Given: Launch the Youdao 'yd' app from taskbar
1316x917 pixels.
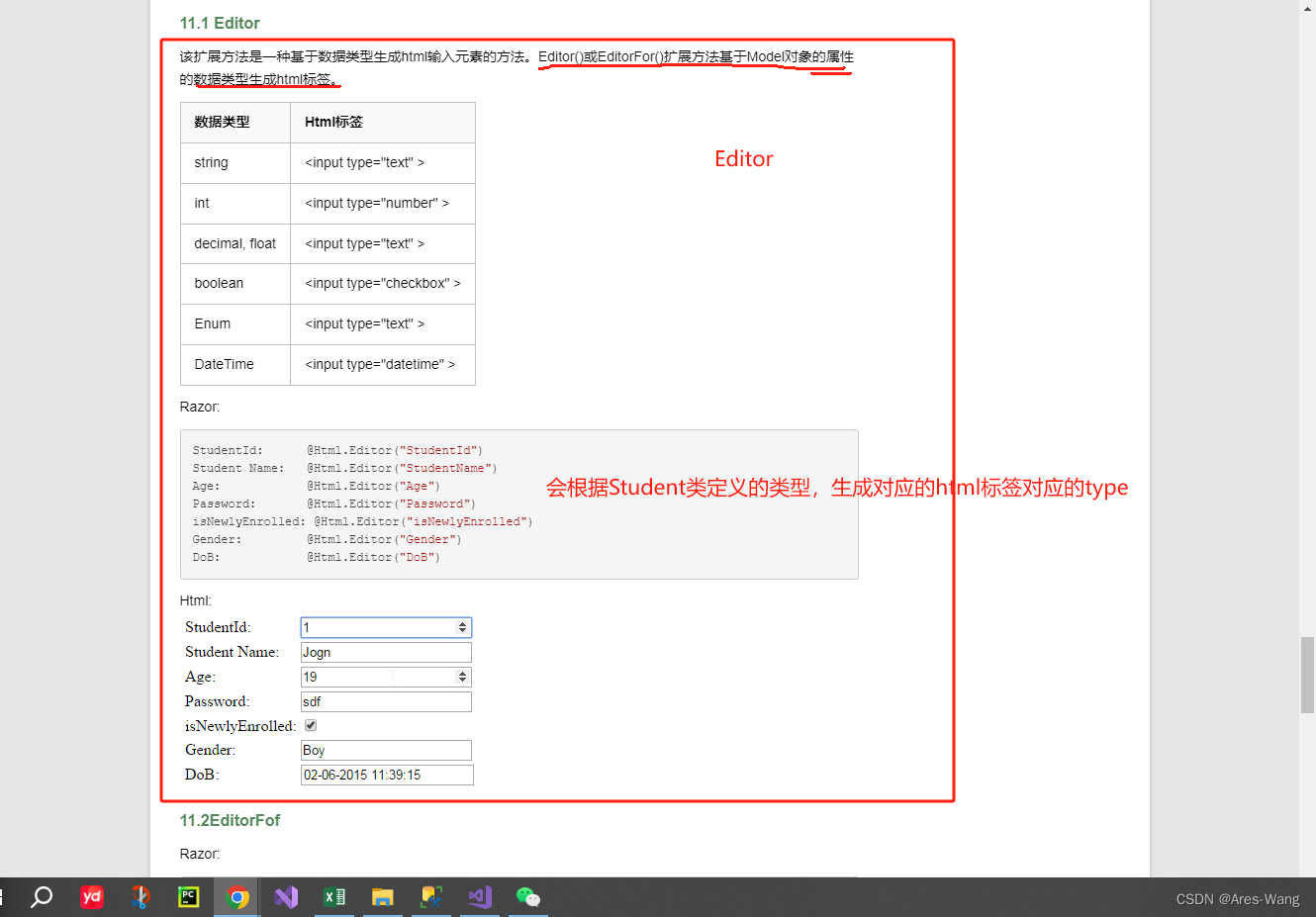Looking at the screenshot, I should pyautogui.click(x=91, y=897).
